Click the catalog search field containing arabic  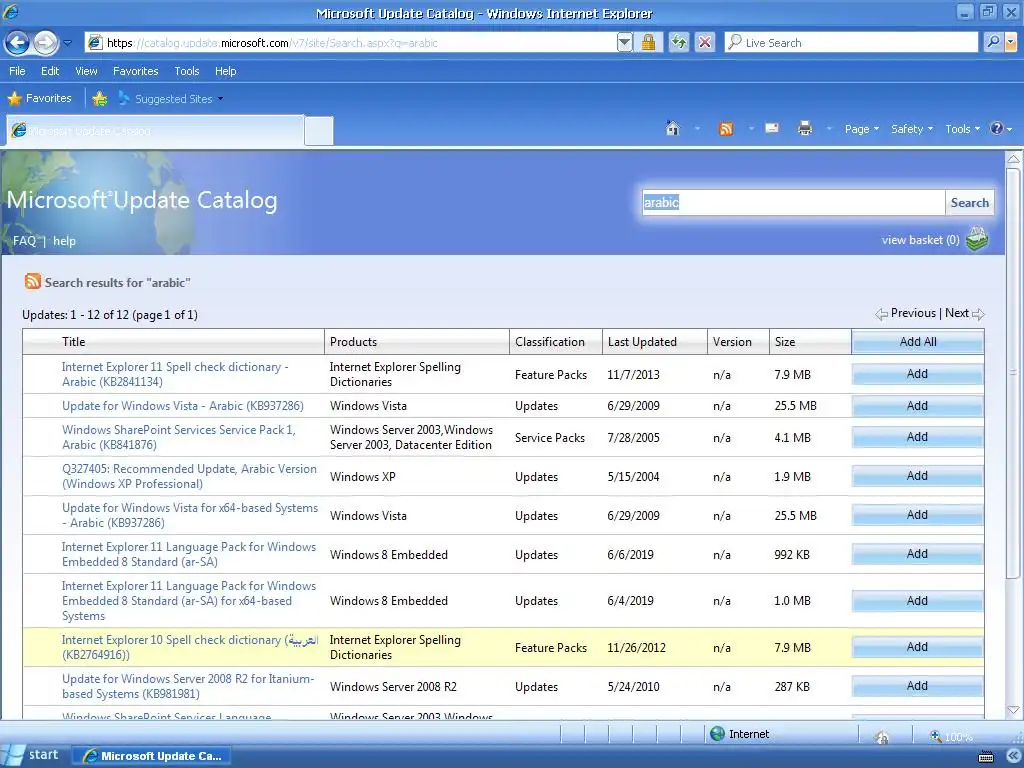tap(793, 202)
